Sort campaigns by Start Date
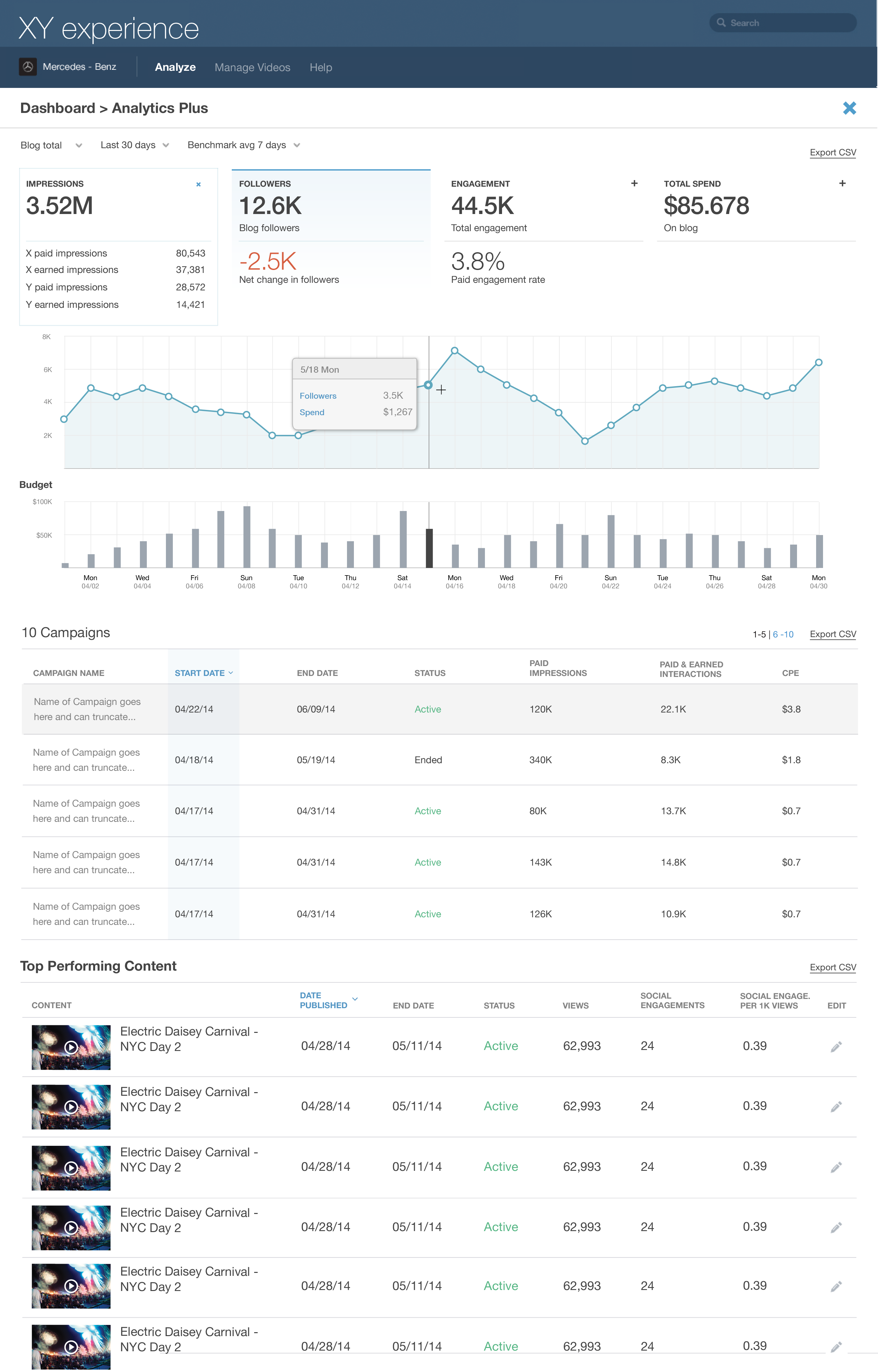This screenshot has width=878, height=1372. (203, 673)
